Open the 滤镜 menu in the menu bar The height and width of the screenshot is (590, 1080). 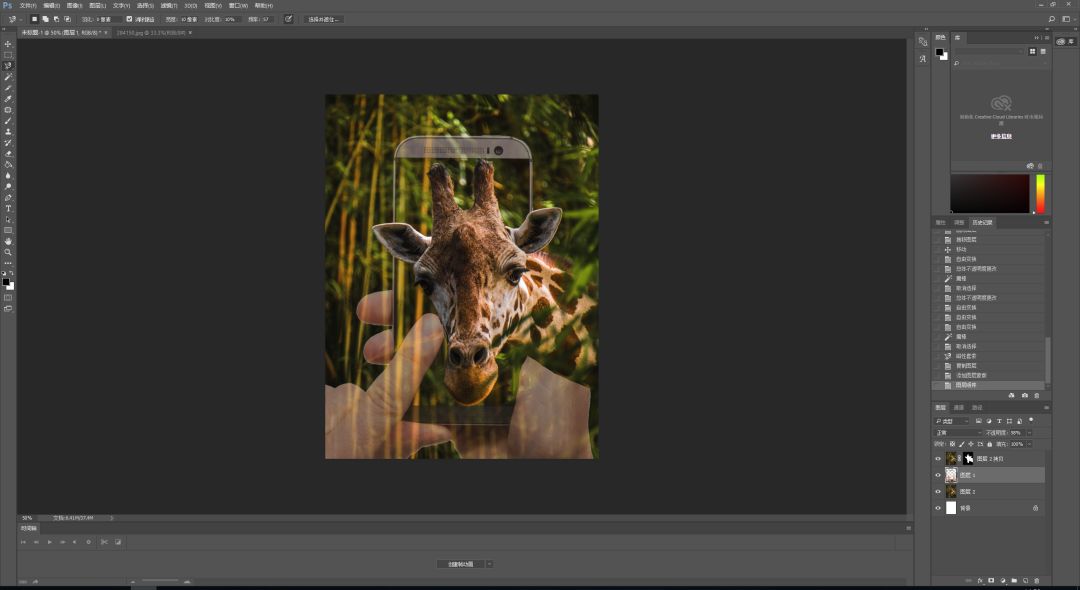167,5
